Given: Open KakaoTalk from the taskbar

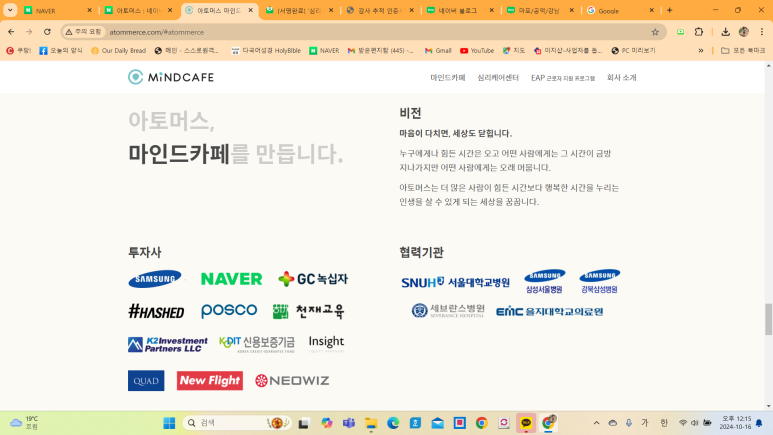Looking at the screenshot, I should (x=526, y=423).
